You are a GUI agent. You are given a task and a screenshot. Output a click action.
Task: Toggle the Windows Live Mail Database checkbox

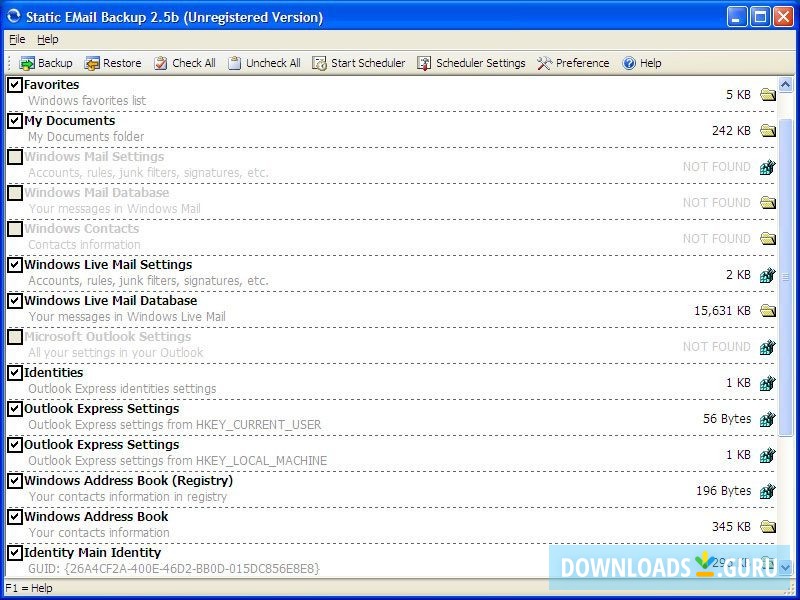(x=15, y=301)
